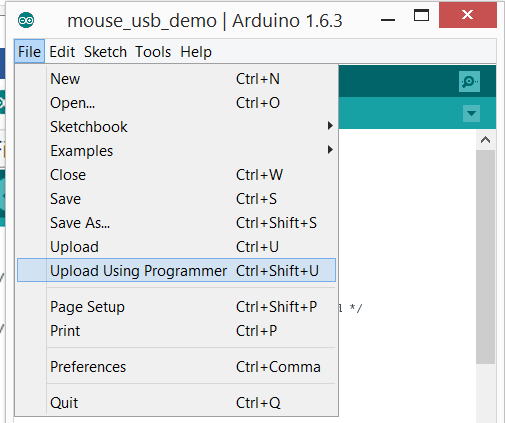Select Upload Using Programmer
The image size is (505, 423).
(176, 270)
